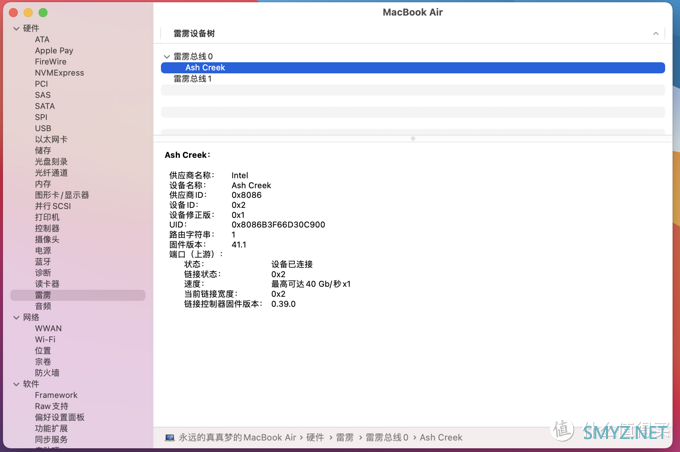Viewport: 680px width, 452px height.
Task: Select the highlighted 雷雳 sidebar item
Action: [78, 295]
